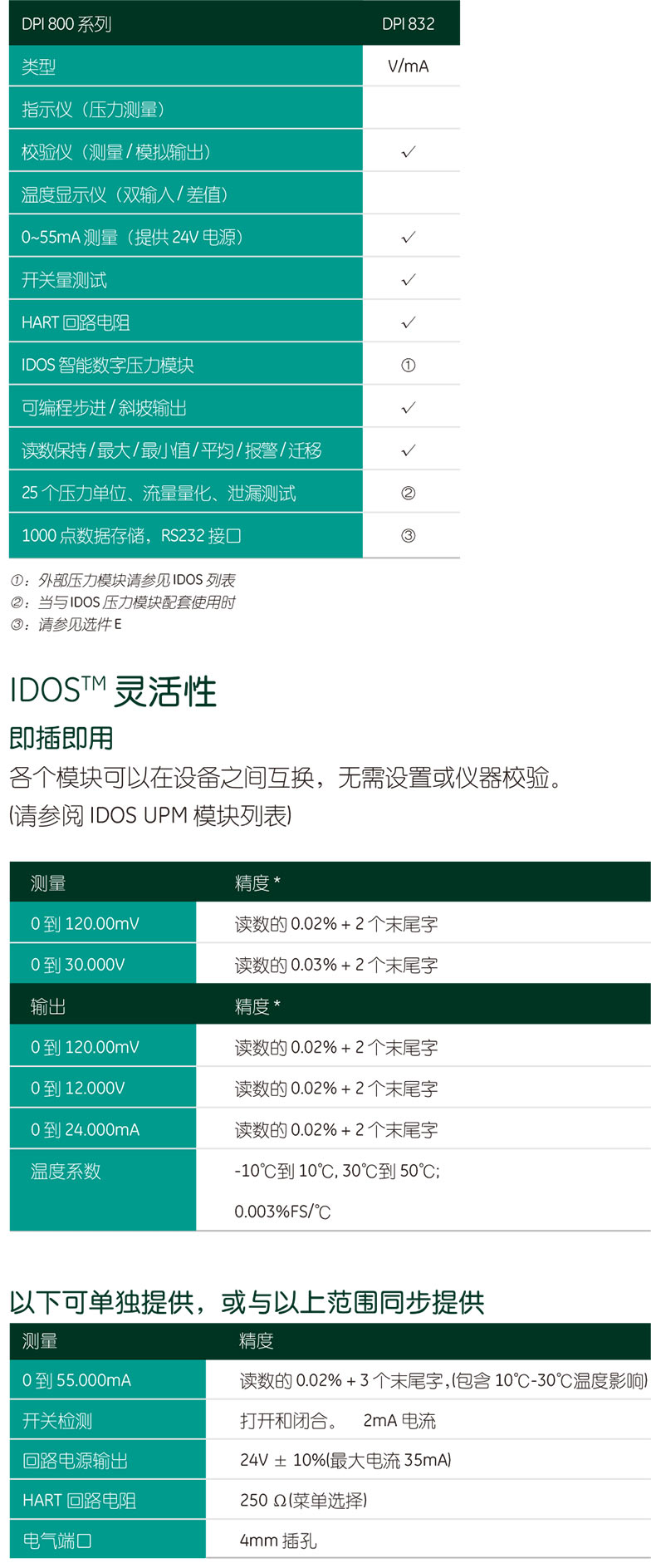656x1568 pixels.
Task: Click the checkmark in the 校验仪 row
Action: (408, 152)
